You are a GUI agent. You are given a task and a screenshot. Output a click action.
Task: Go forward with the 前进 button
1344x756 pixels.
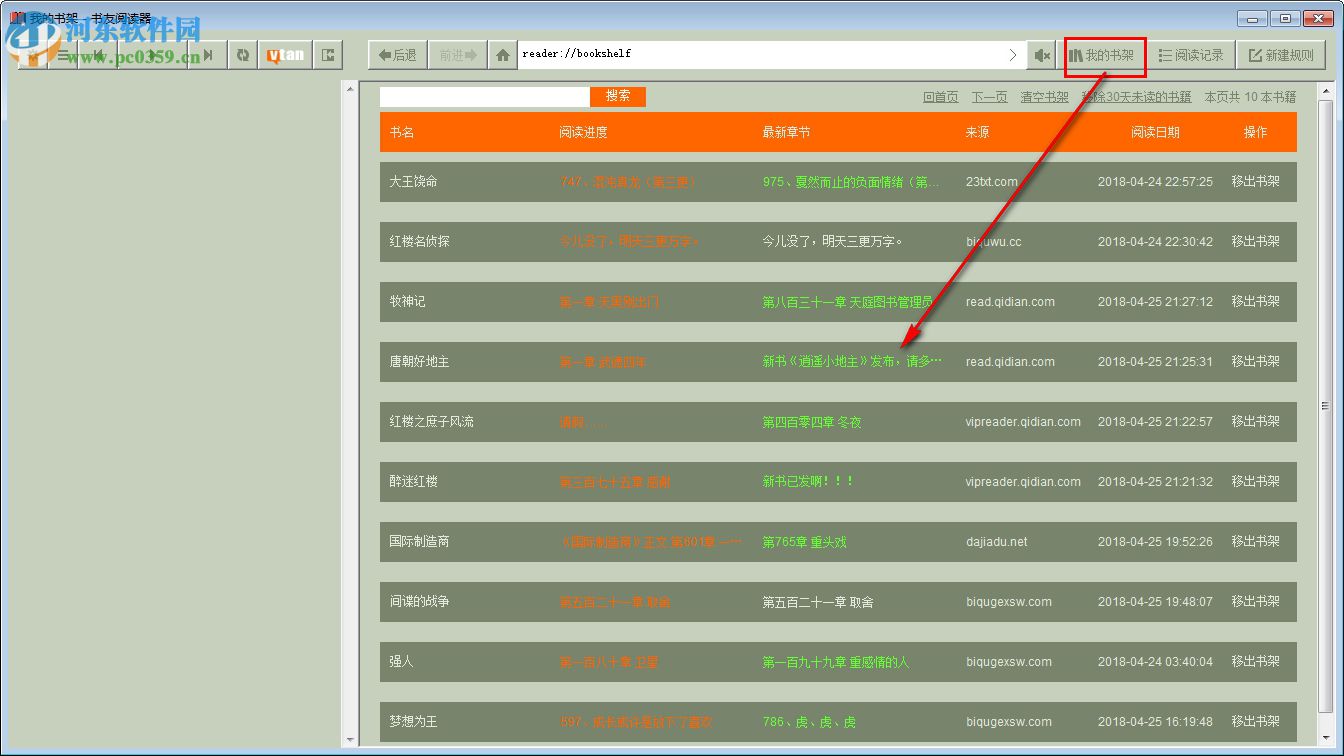(x=457, y=55)
